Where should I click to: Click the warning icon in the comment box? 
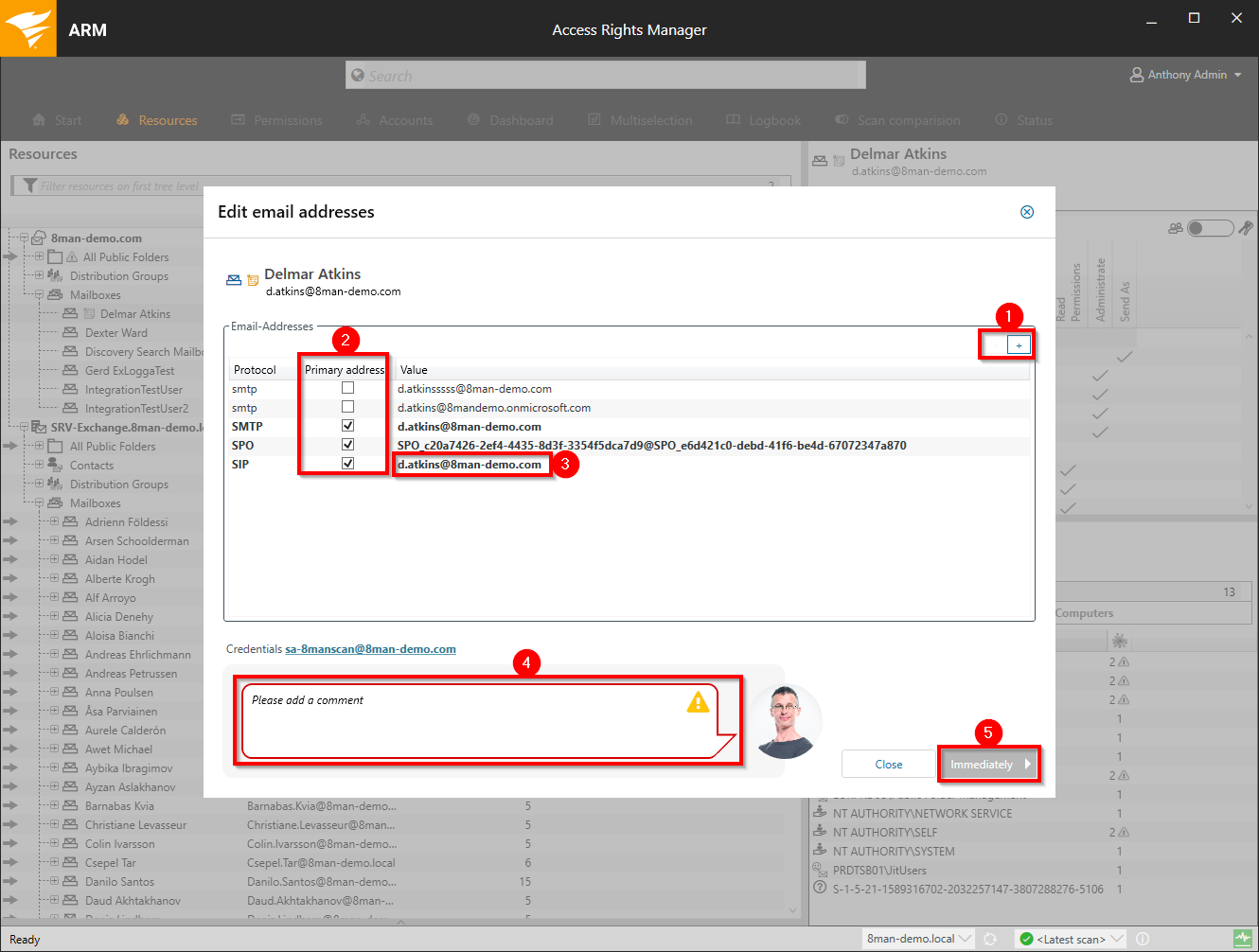[698, 701]
